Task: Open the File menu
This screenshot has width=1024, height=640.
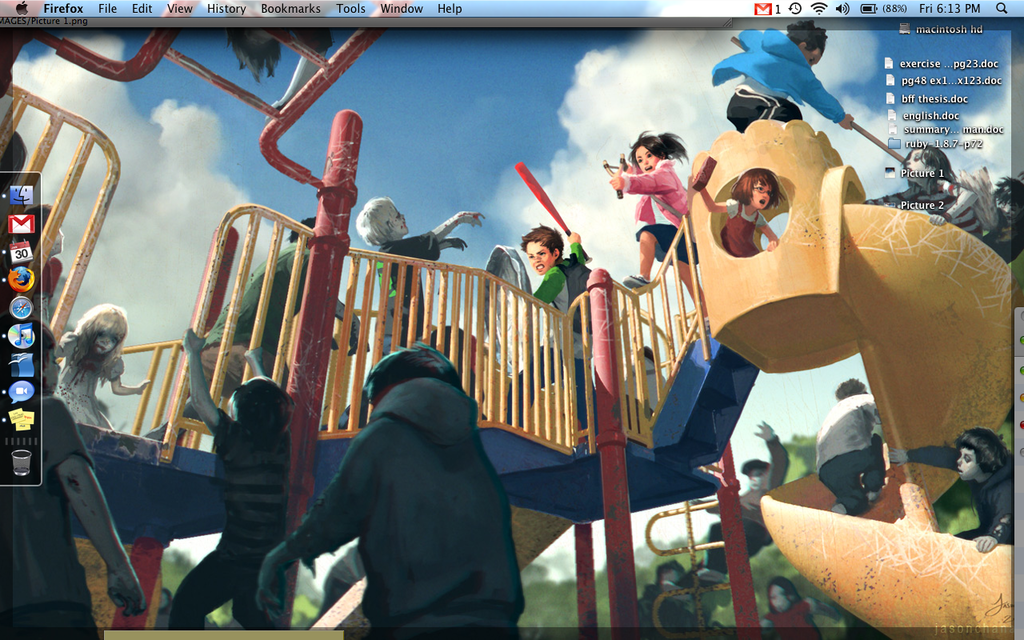Action: pos(107,8)
